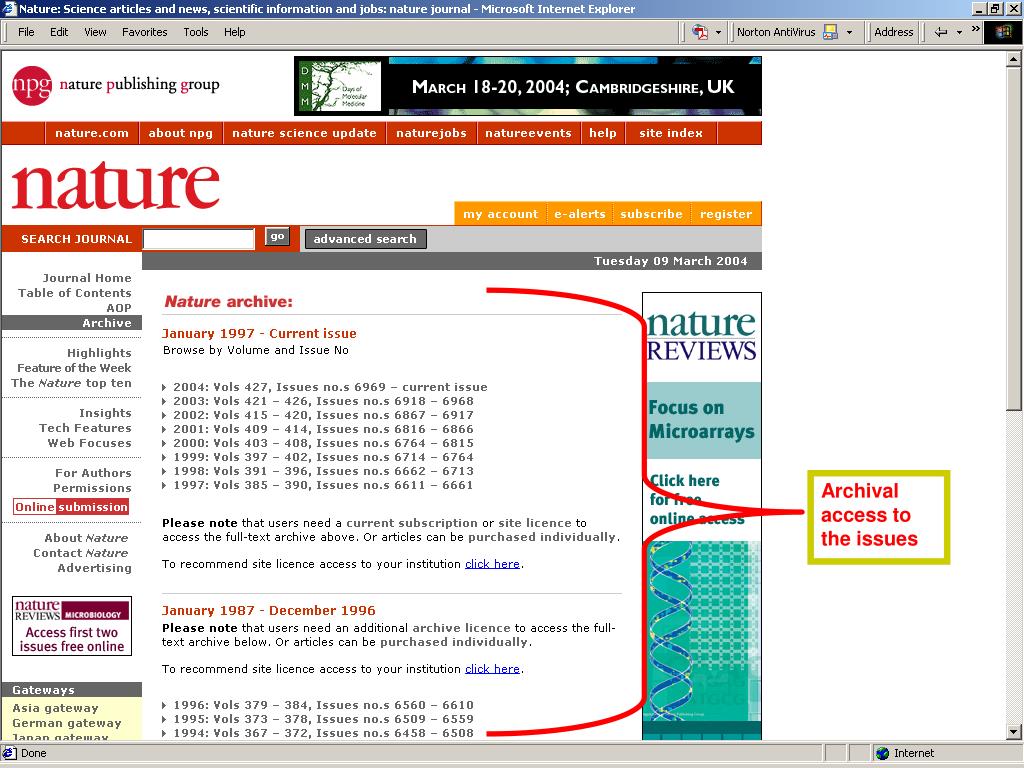This screenshot has width=1024, height=768.
Task: Open the naturejobs nav tab
Action: point(432,133)
